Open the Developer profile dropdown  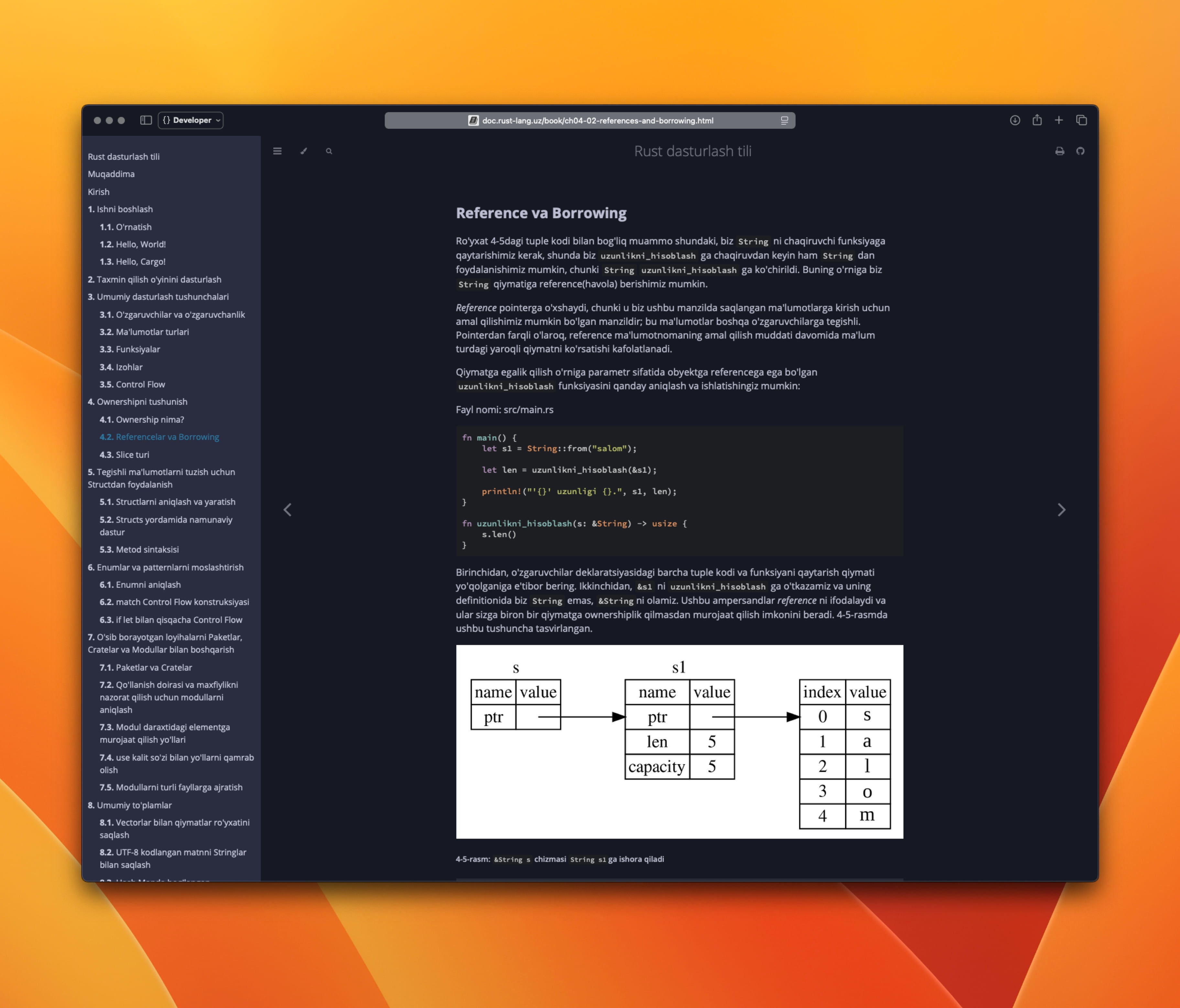pyautogui.click(x=191, y=120)
